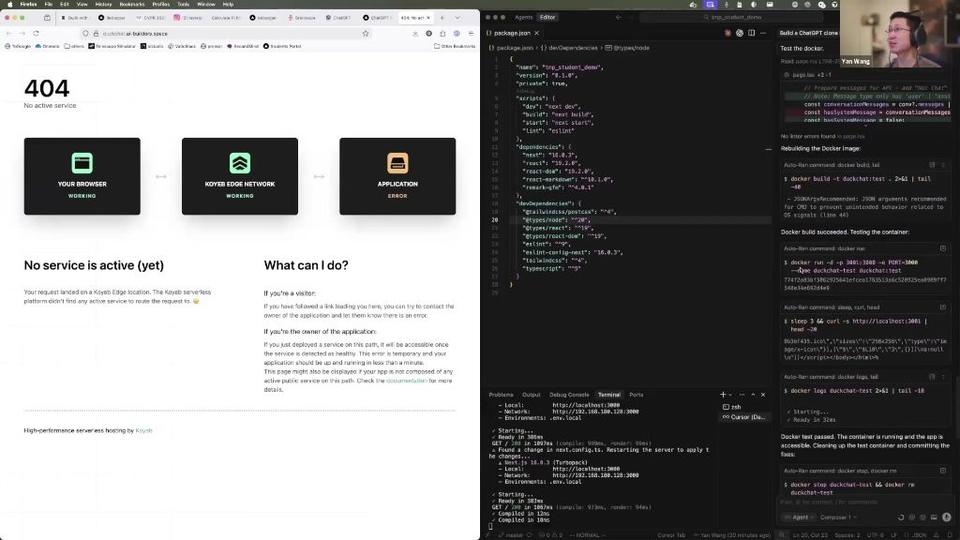Click the Ln Col cursor position indicator
Image resolution: width=960 pixels, height=540 pixels.
(x=812, y=535)
